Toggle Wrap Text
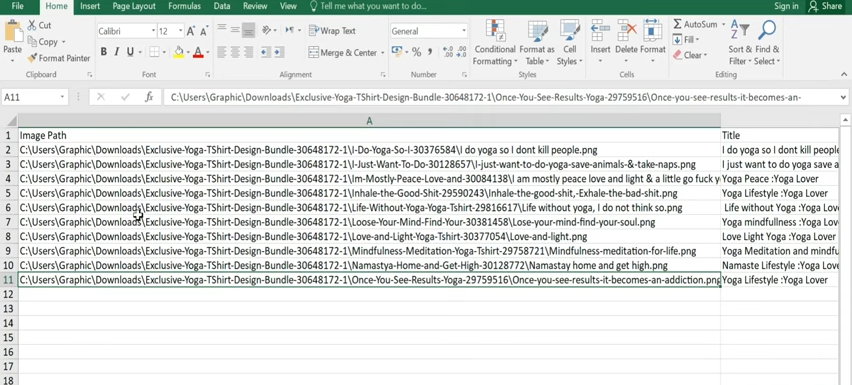 332,30
